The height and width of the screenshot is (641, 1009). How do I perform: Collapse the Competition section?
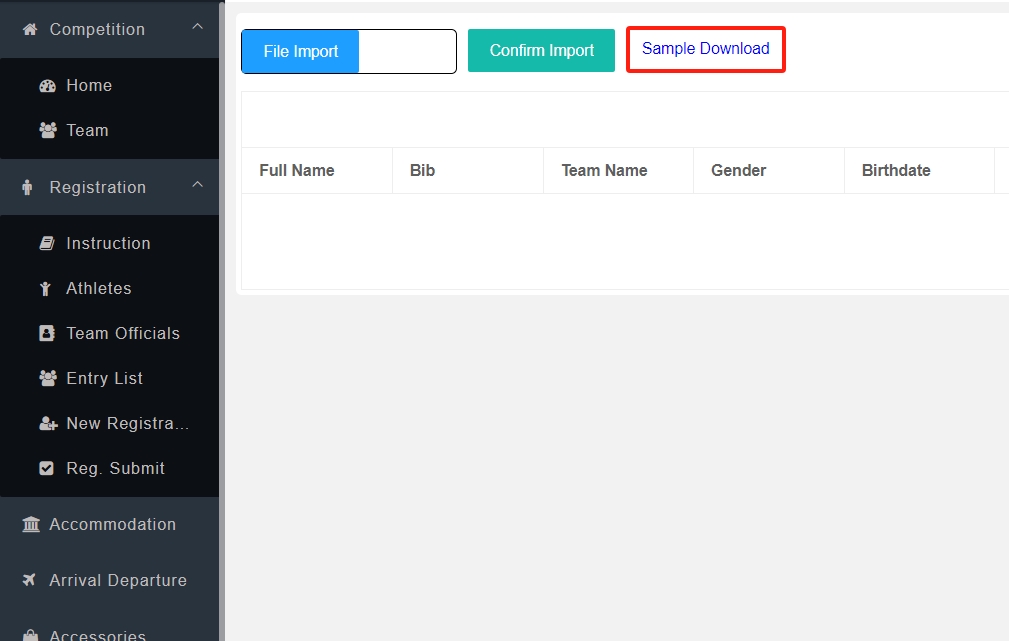pos(197,29)
